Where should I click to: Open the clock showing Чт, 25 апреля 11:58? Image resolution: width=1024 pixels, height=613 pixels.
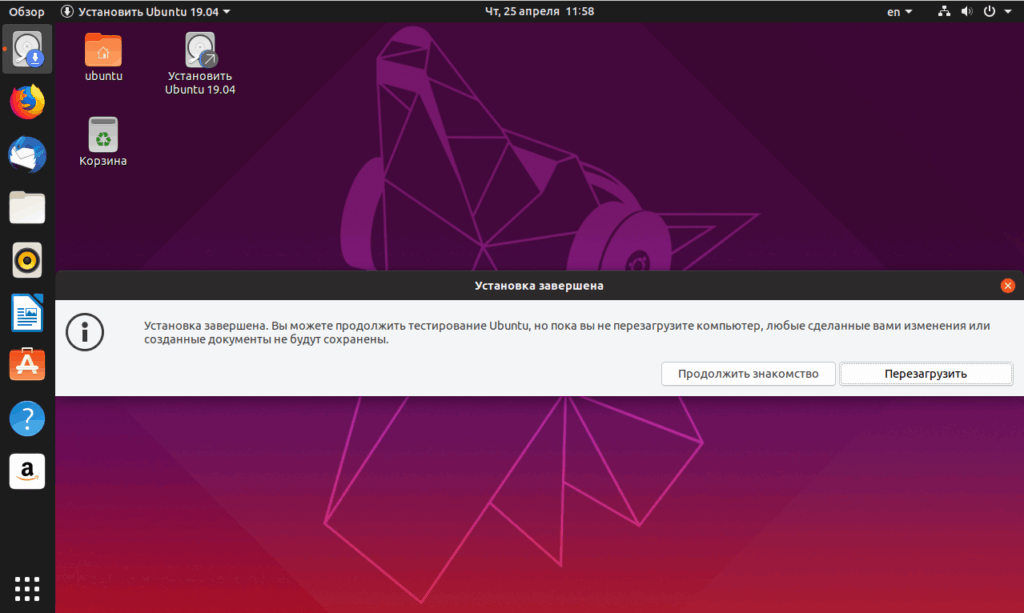pyautogui.click(x=539, y=11)
